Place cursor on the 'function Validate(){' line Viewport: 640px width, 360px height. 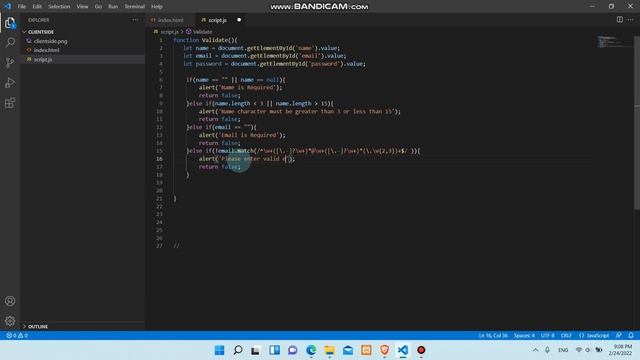205,40
